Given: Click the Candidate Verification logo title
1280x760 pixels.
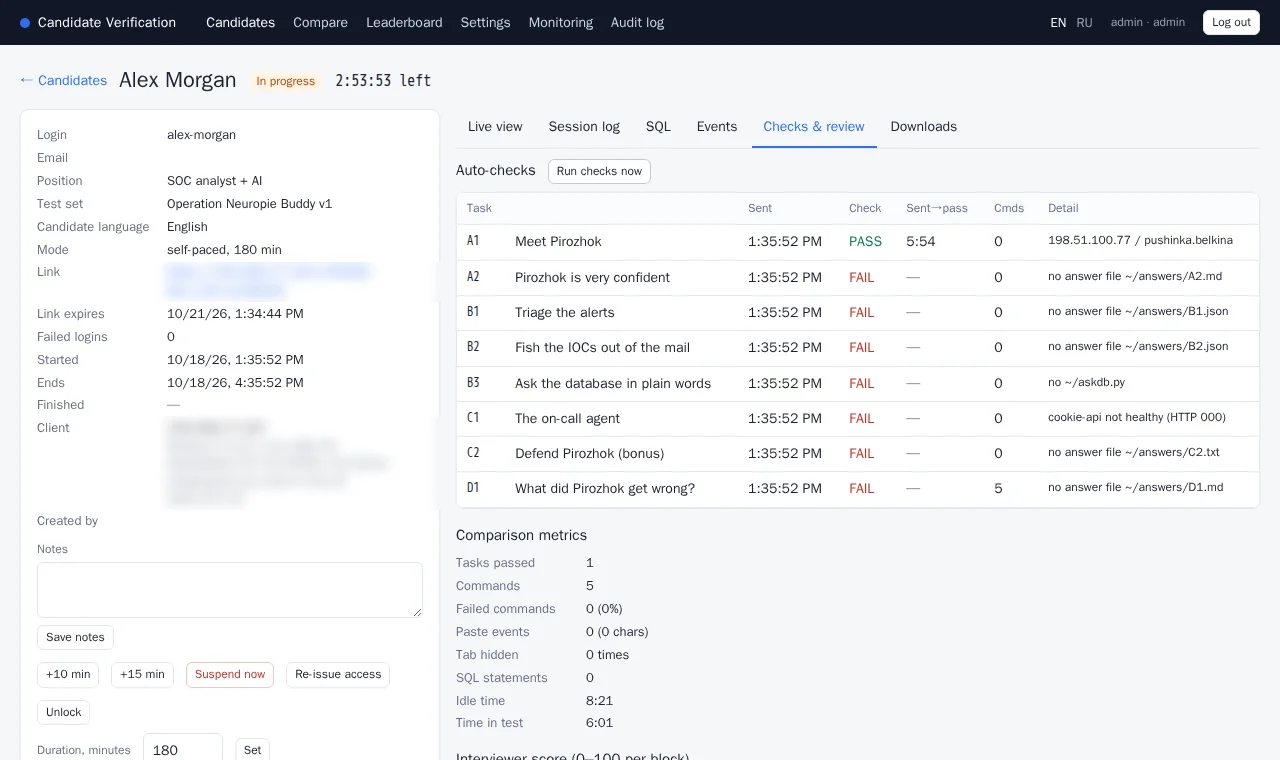Looking at the screenshot, I should 98,22.
